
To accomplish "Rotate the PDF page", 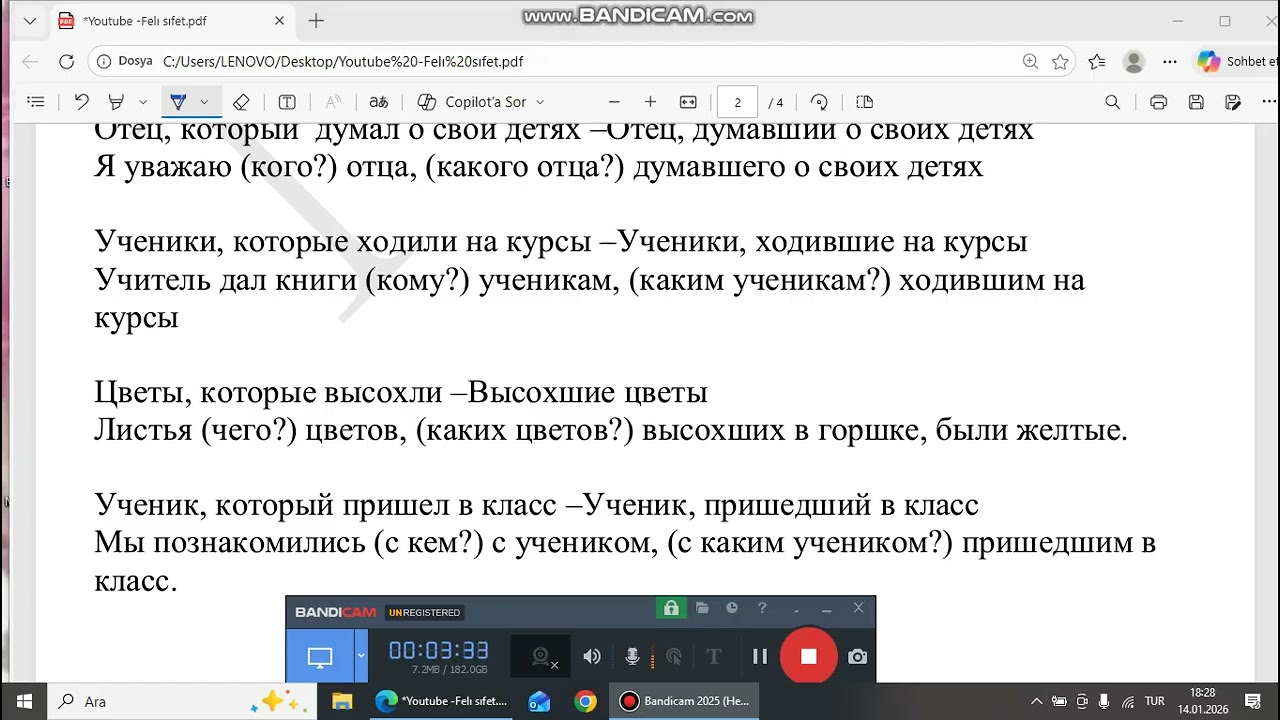I will pyautogui.click(x=819, y=102).
